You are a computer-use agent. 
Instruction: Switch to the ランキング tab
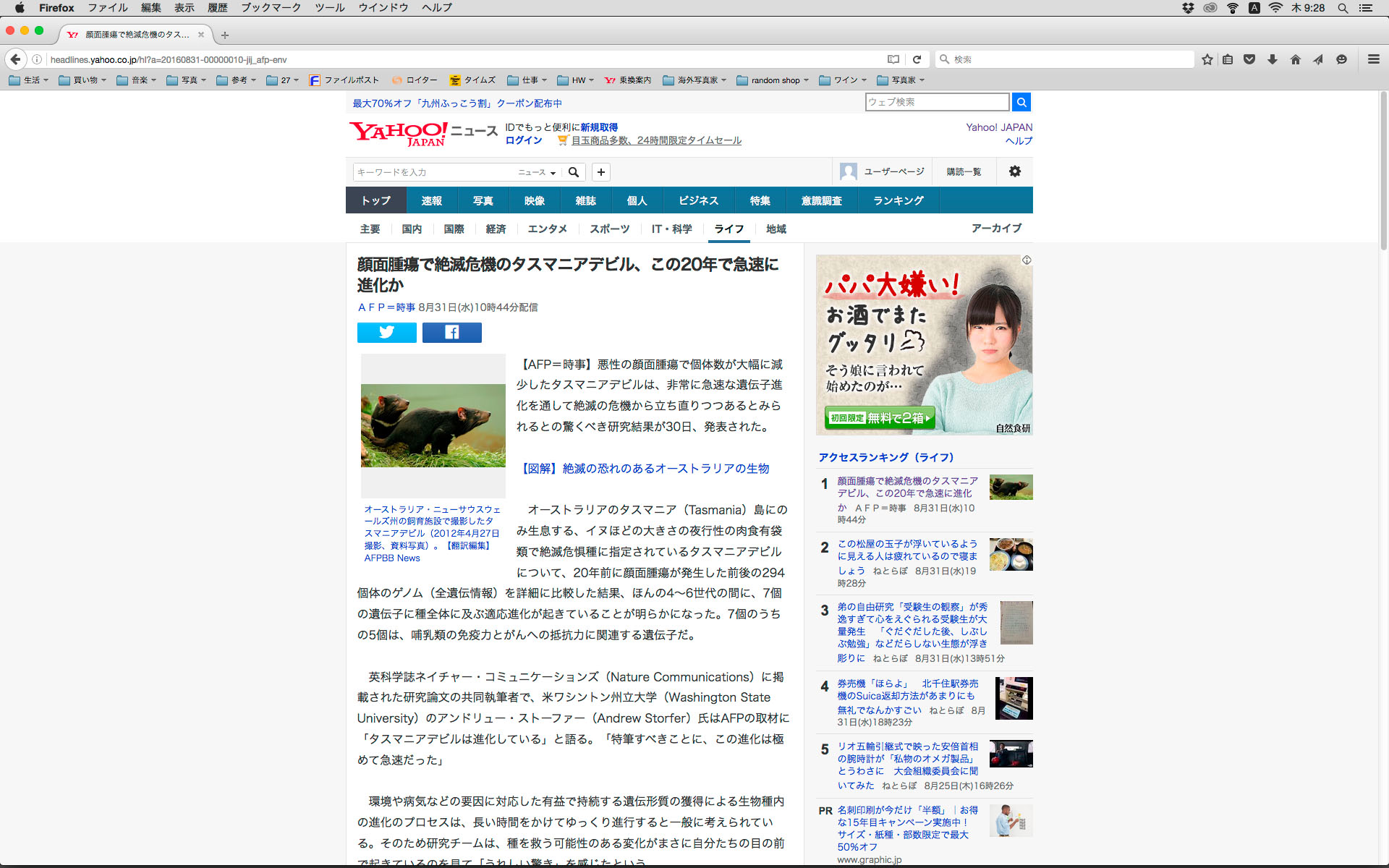(898, 200)
